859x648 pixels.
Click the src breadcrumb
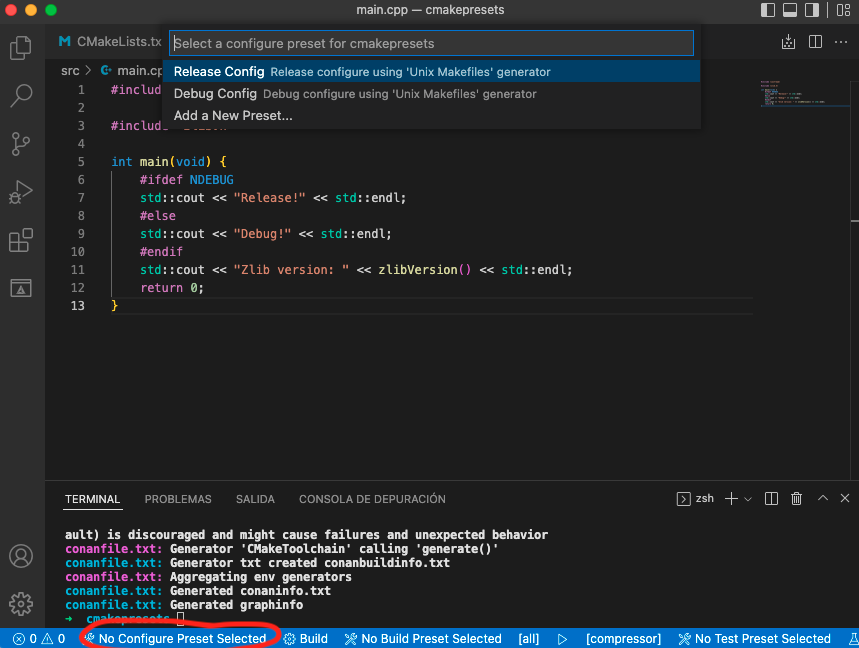[x=70, y=71]
